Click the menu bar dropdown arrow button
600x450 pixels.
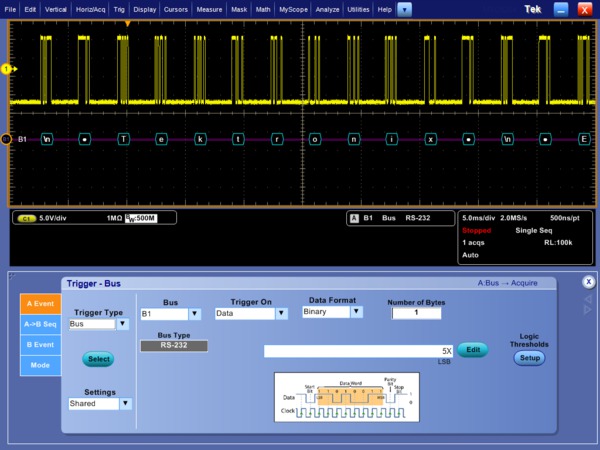pyautogui.click(x=403, y=9)
